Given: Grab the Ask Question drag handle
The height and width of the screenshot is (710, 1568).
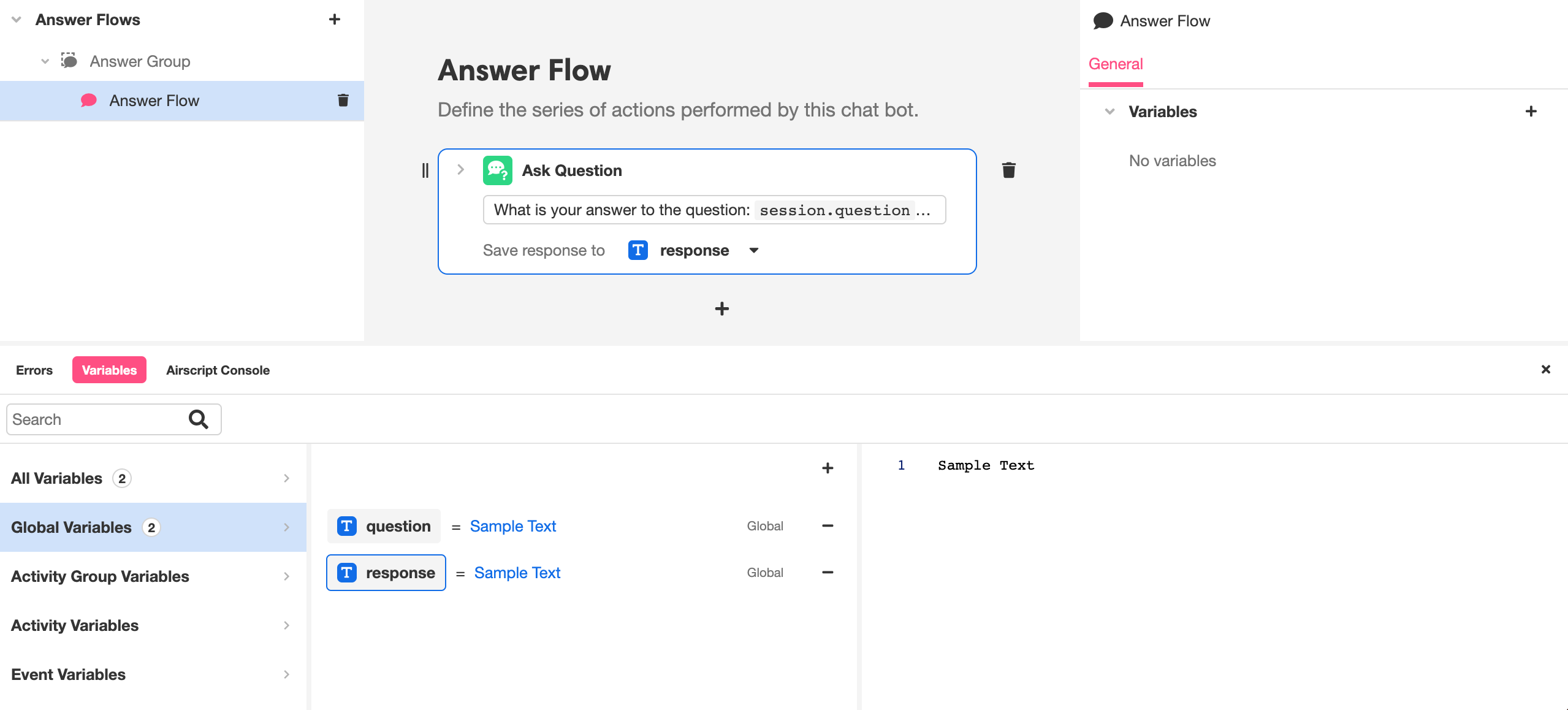Looking at the screenshot, I should coord(425,170).
